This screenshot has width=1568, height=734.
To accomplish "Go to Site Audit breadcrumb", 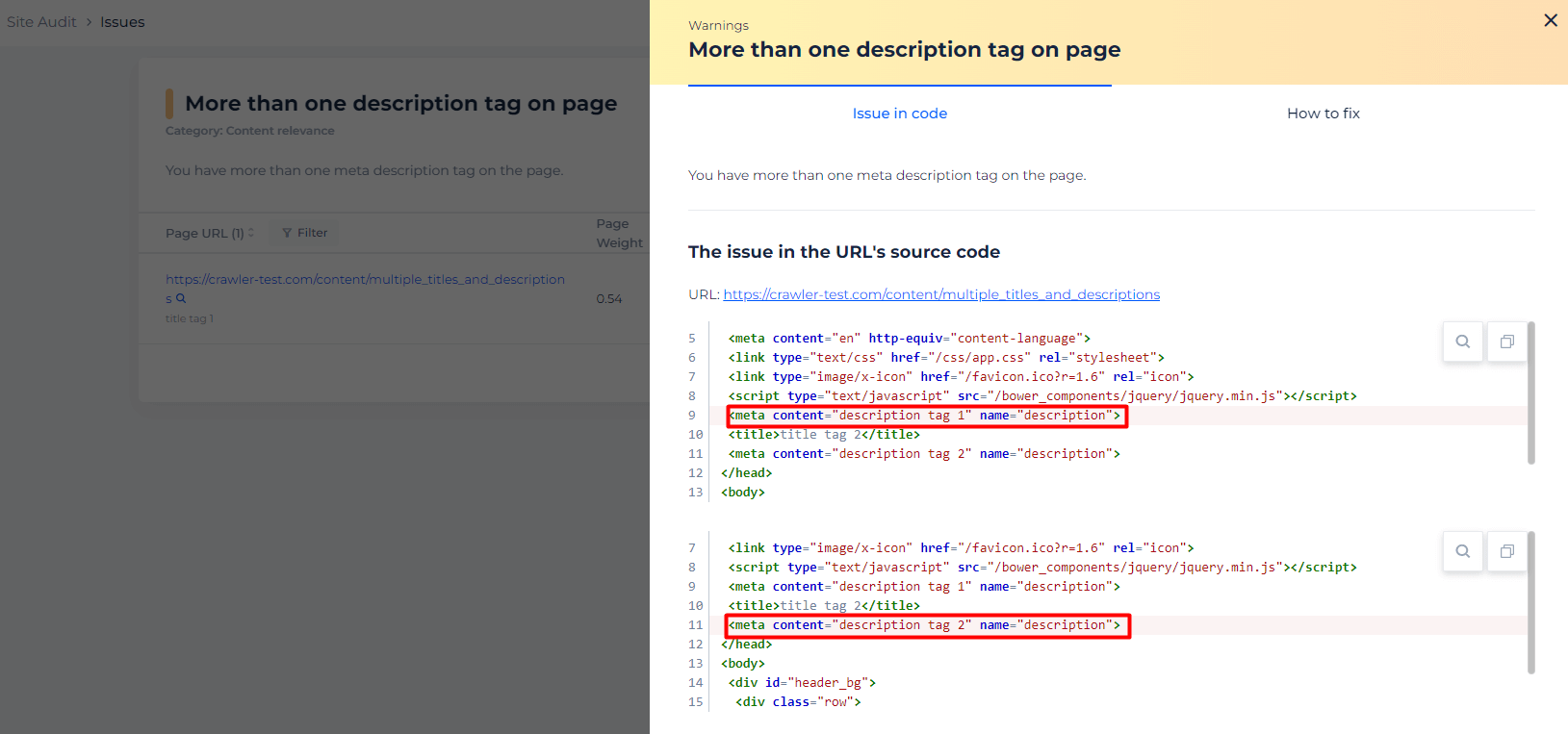I will point(41,22).
